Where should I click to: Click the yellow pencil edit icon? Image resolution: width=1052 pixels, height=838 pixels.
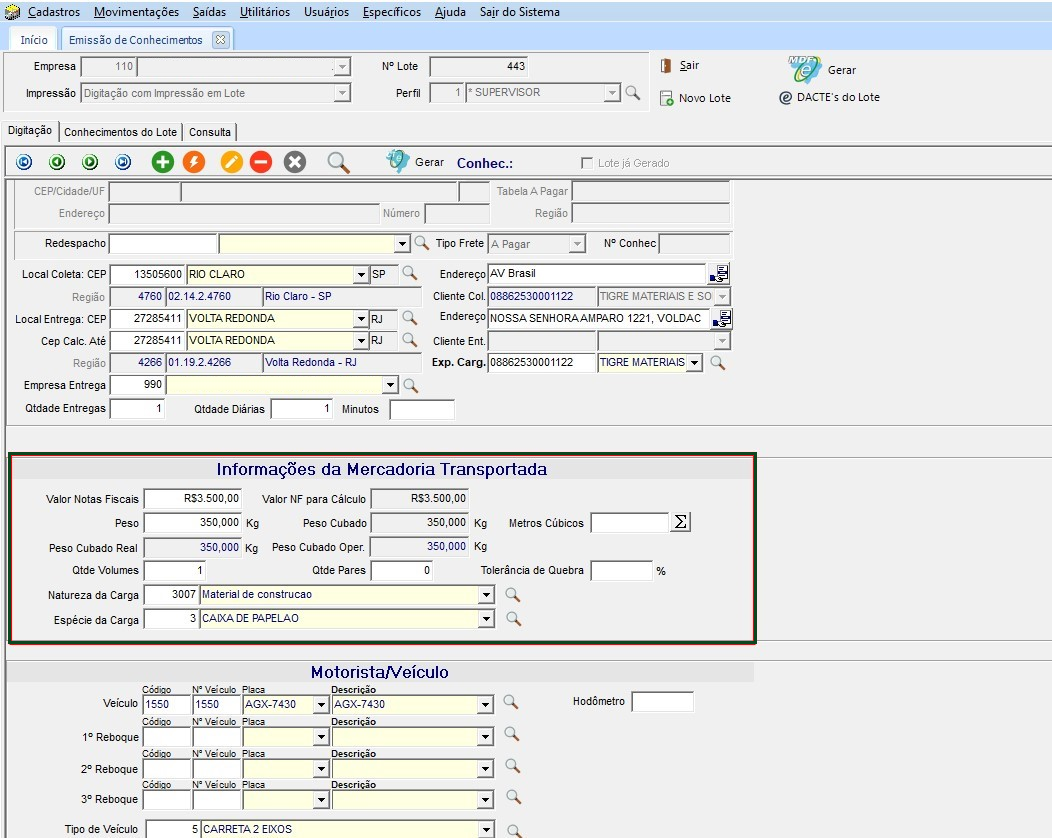[x=232, y=162]
